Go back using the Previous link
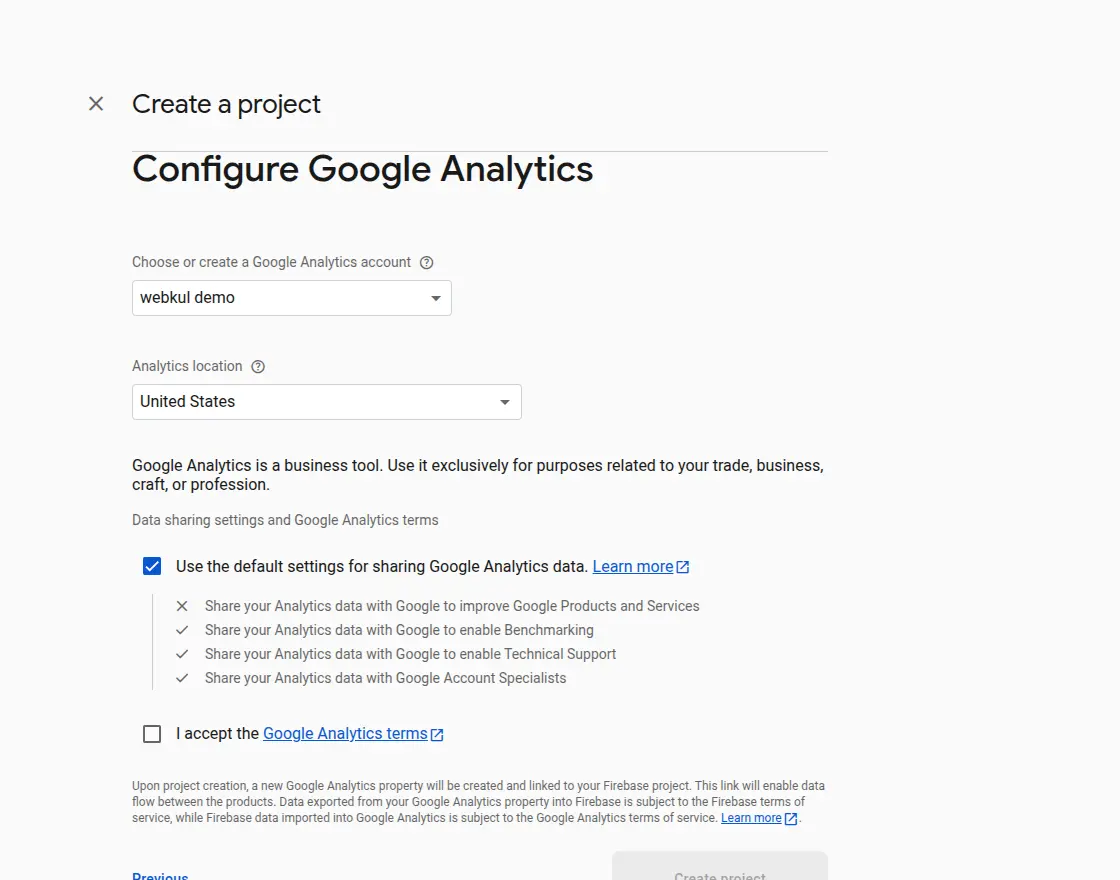The height and width of the screenshot is (880, 1120). [160, 875]
